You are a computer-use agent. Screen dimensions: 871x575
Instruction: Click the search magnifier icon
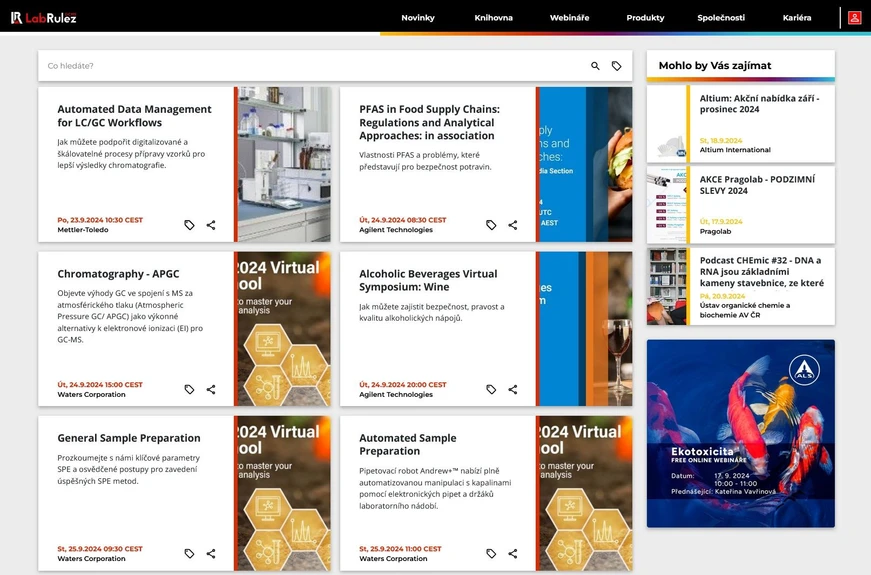[x=595, y=66]
